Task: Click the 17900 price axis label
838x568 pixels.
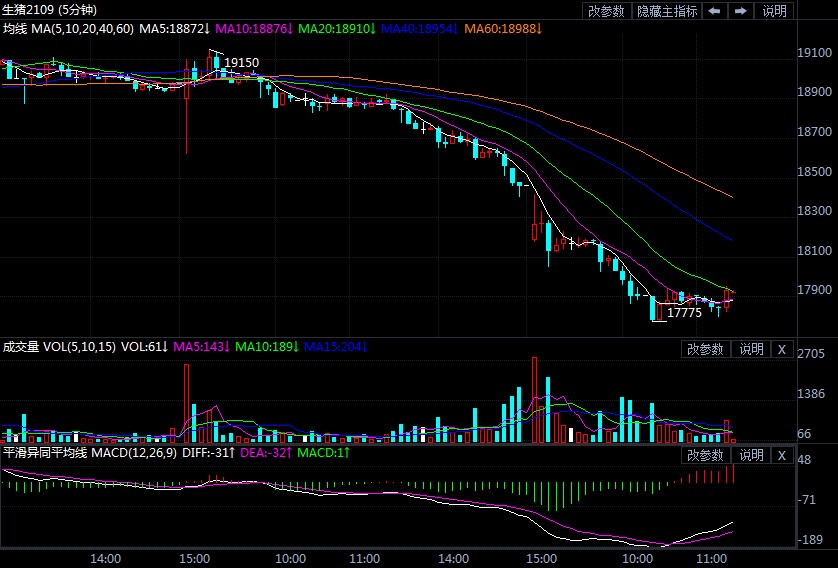Action: (x=814, y=290)
